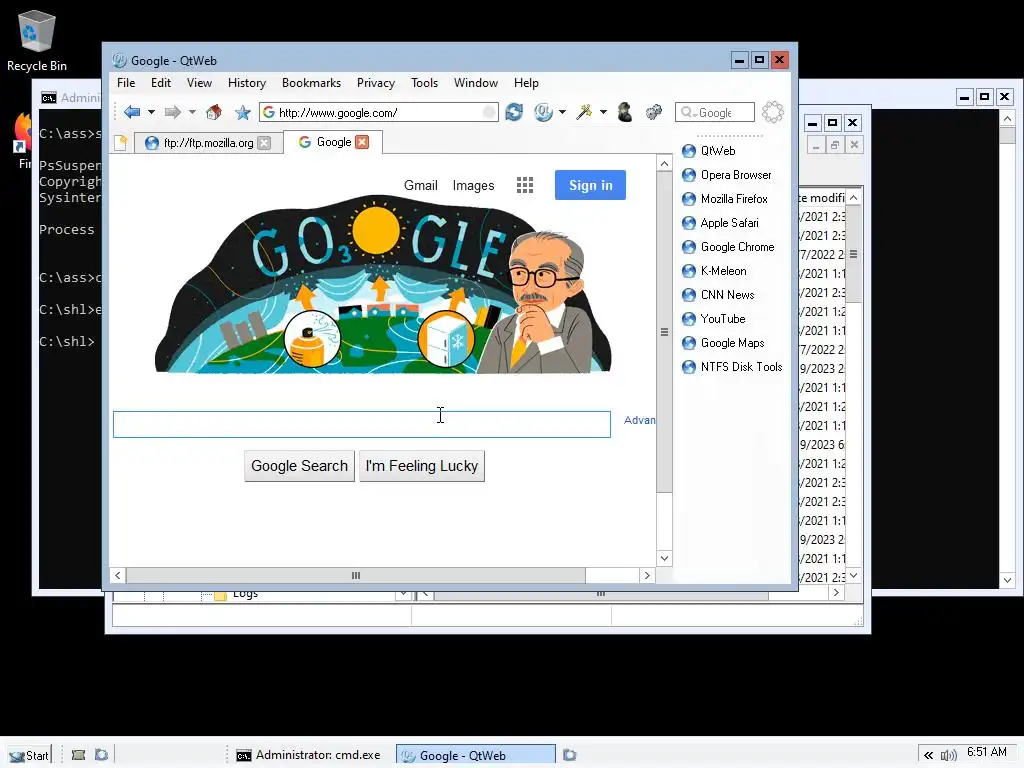Image resolution: width=1024 pixels, height=768 pixels.
Task: Open the Help menu
Action: 526,83
